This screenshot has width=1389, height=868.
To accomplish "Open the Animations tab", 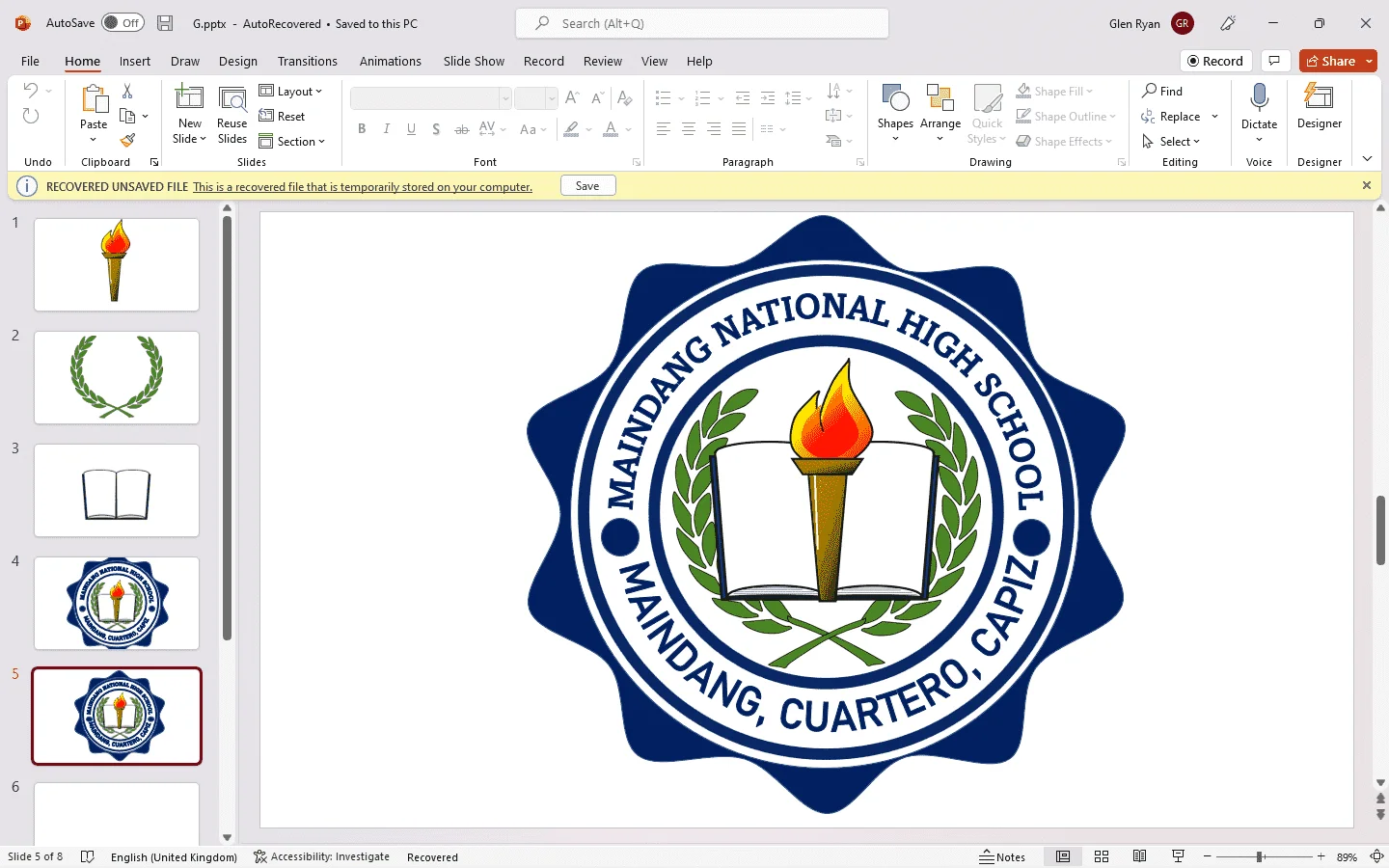I will click(391, 61).
